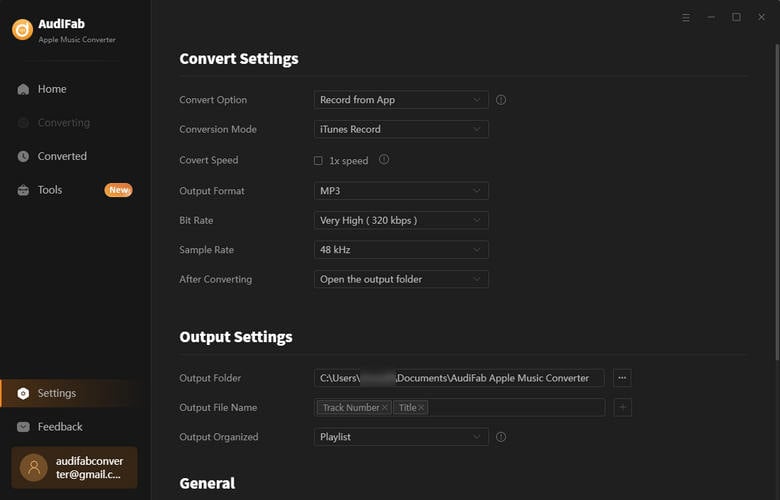Show info for Output Organized
Image resolution: width=780 pixels, height=500 pixels.
point(501,437)
